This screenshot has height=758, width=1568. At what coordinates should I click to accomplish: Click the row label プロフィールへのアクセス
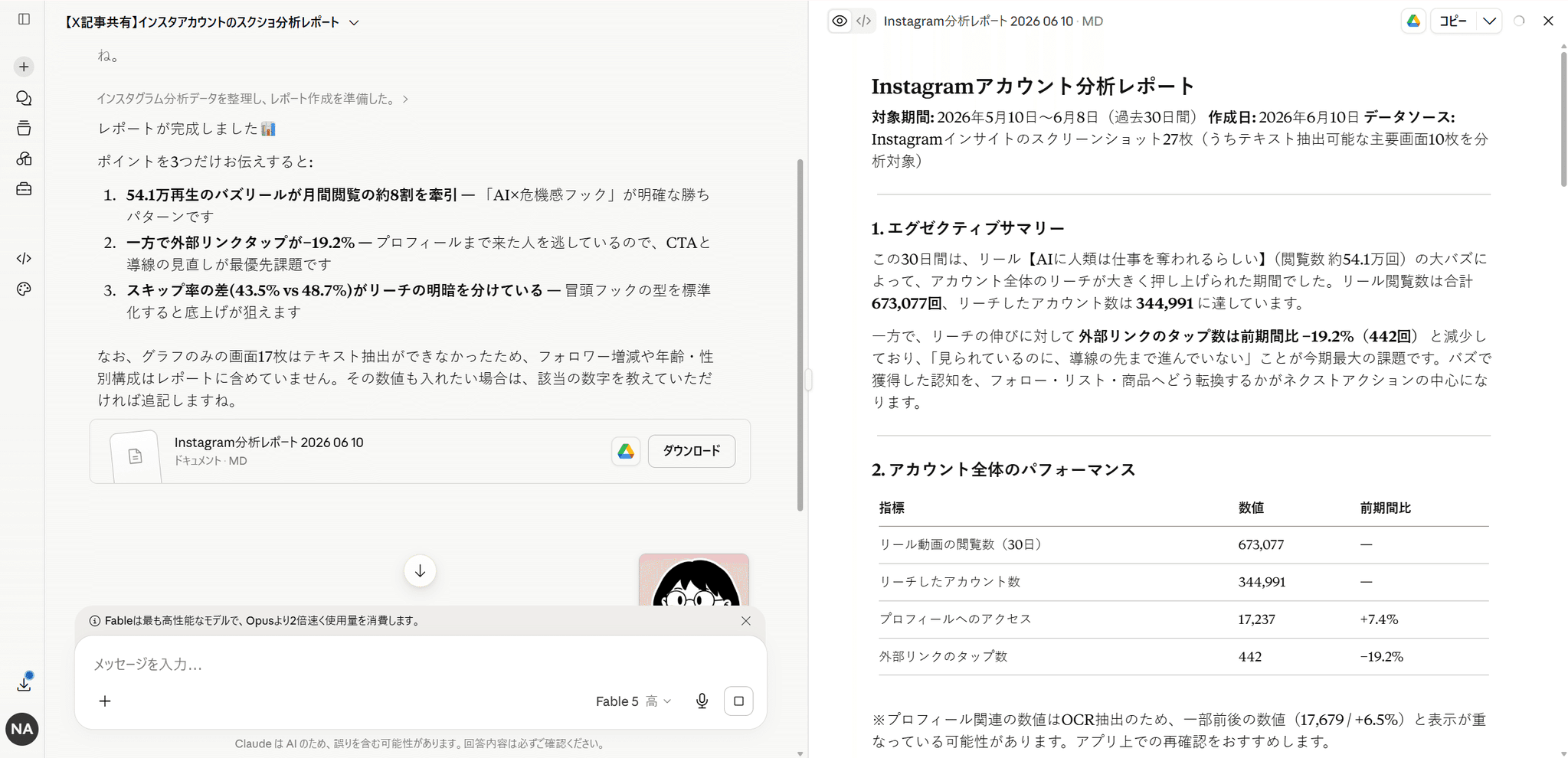coord(955,619)
